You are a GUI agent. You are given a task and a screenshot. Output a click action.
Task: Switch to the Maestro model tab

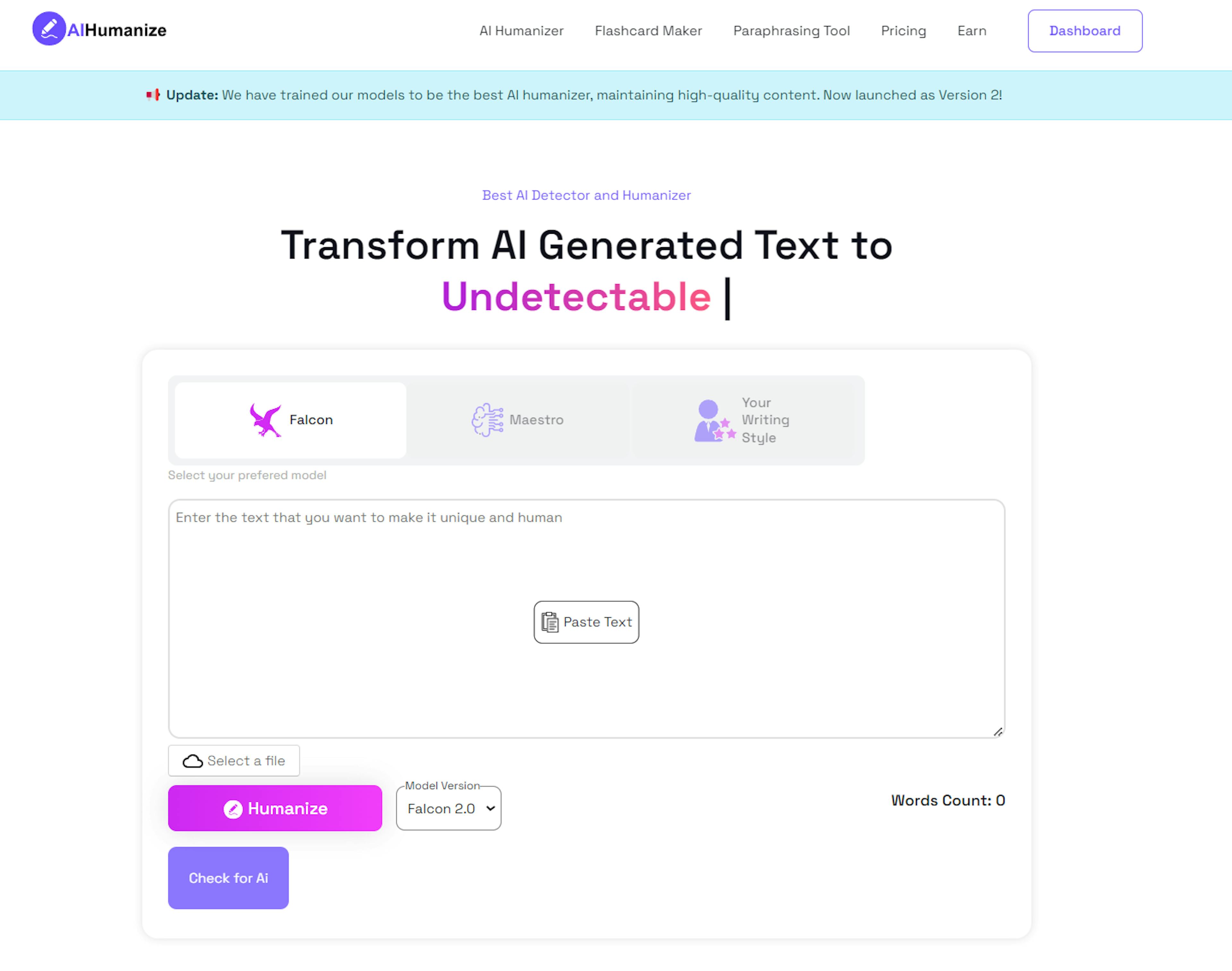(x=518, y=420)
